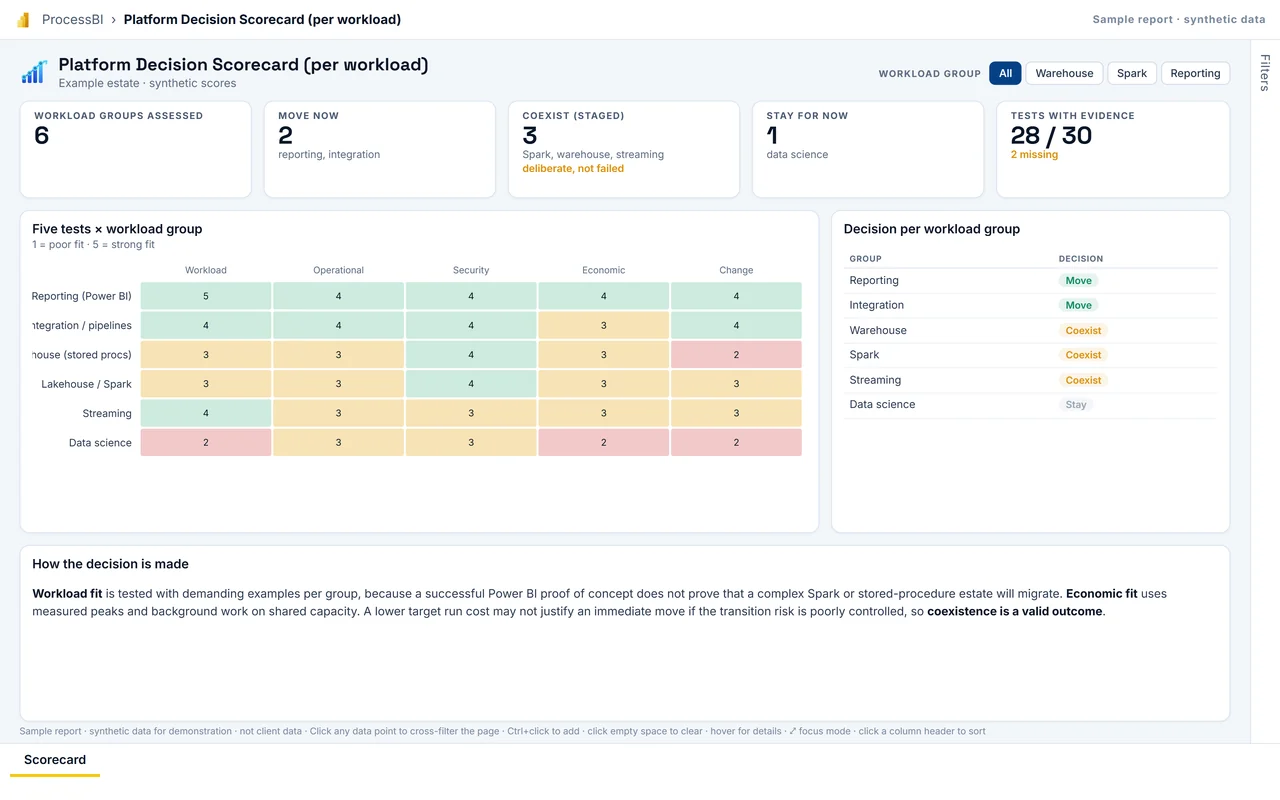Click the Move badge in the Reporting row
The width and height of the screenshot is (1280, 800).
point(1078,281)
